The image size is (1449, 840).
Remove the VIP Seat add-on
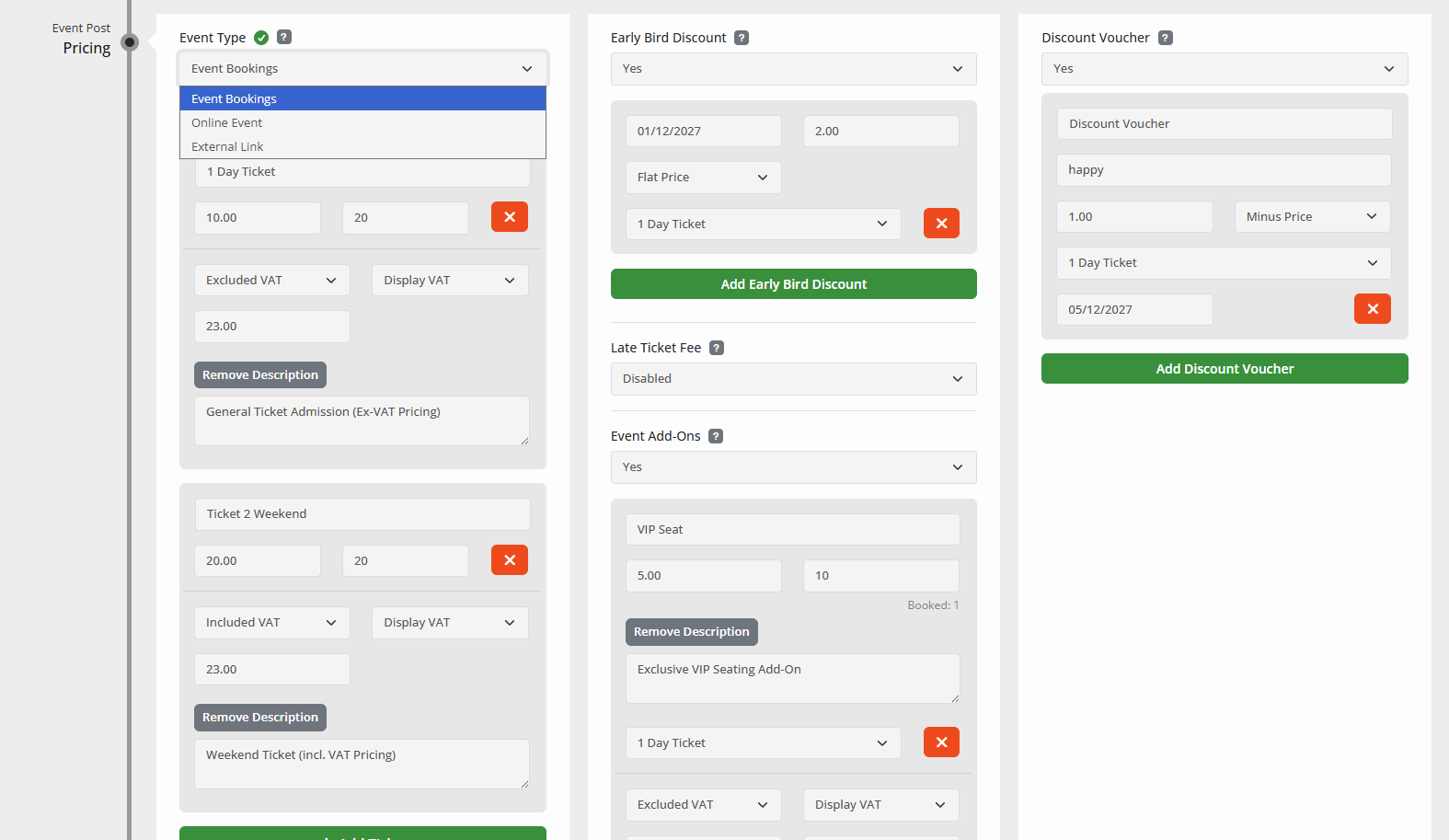[x=941, y=742]
